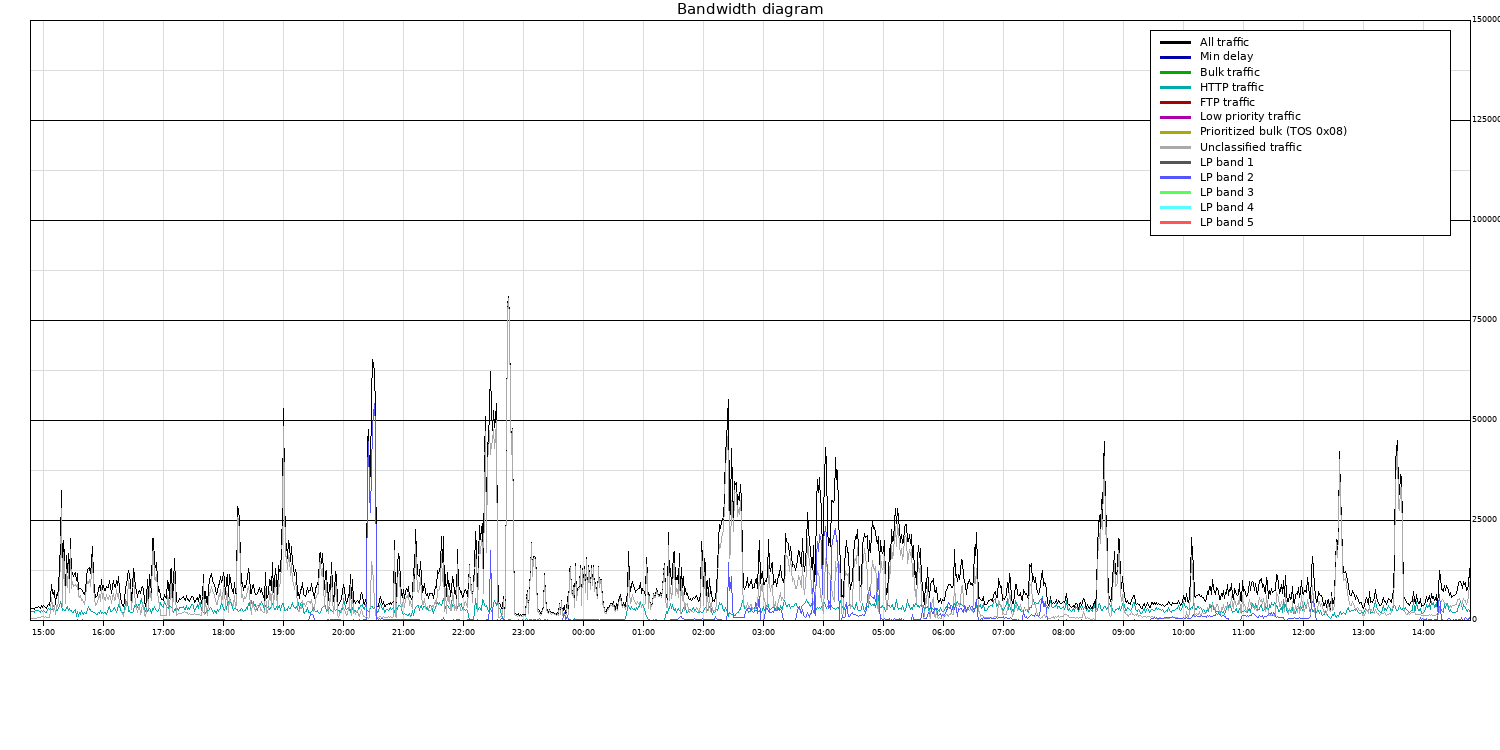
Task: Click the 00:00 time axis label
Action: click(583, 632)
